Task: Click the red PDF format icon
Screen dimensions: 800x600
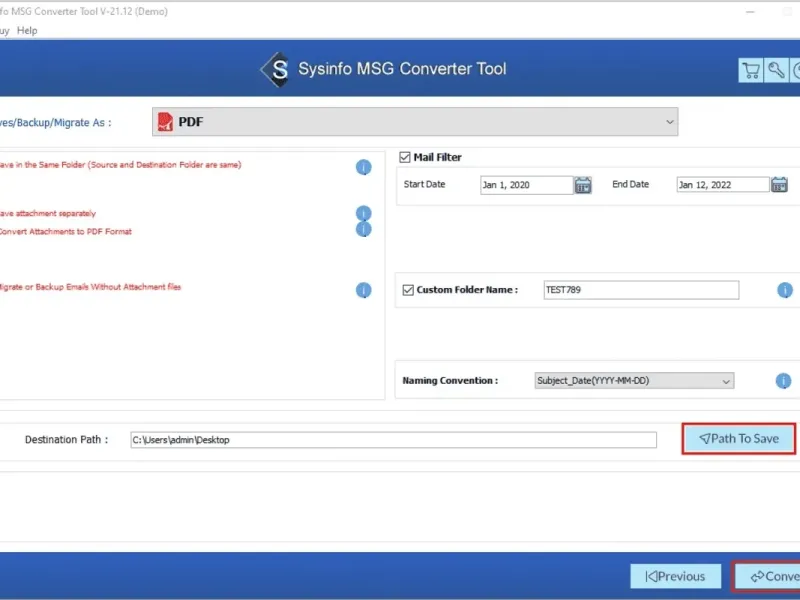Action: click(165, 122)
